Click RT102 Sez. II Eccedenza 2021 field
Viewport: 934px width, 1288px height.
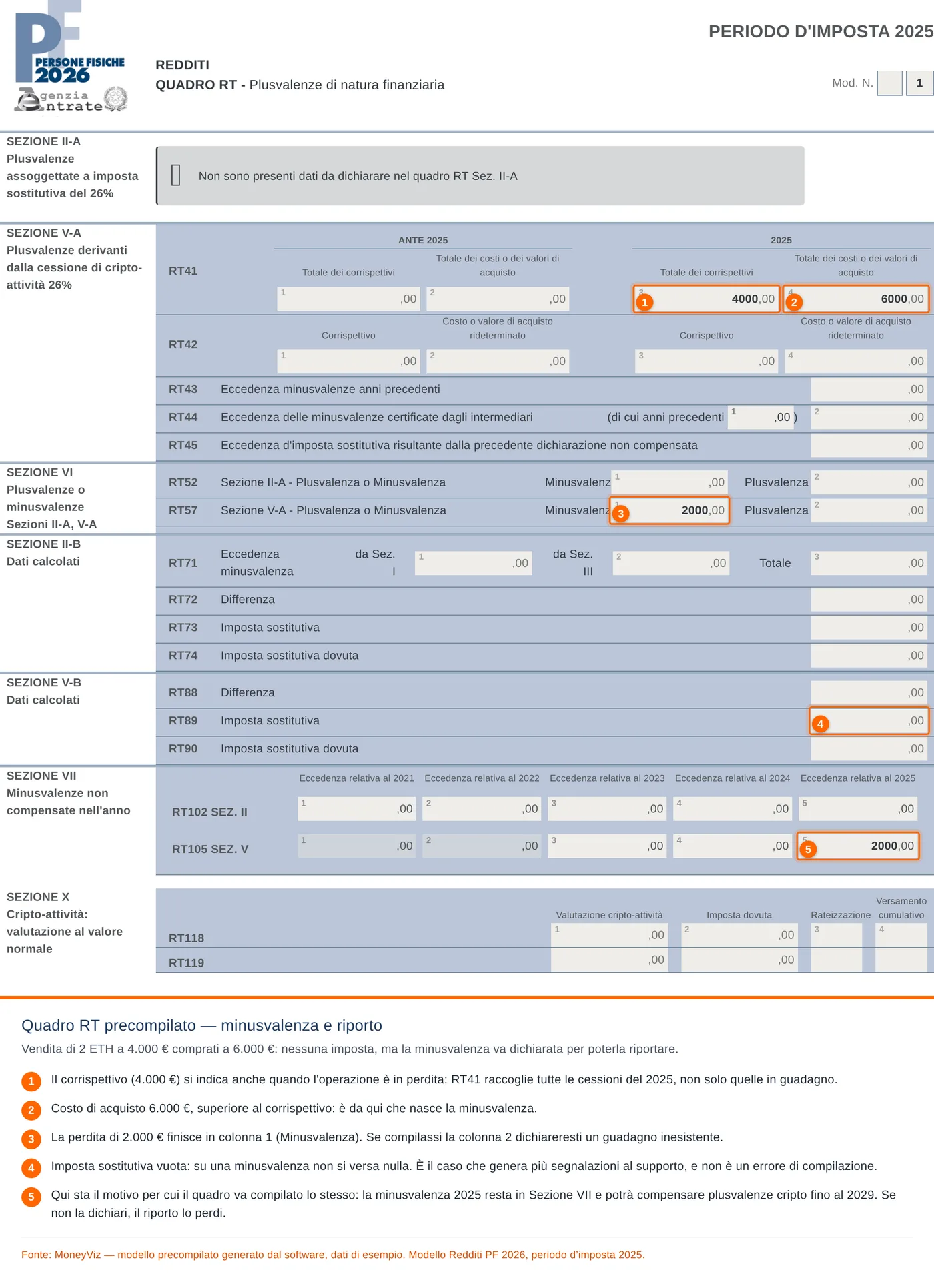click(x=357, y=809)
